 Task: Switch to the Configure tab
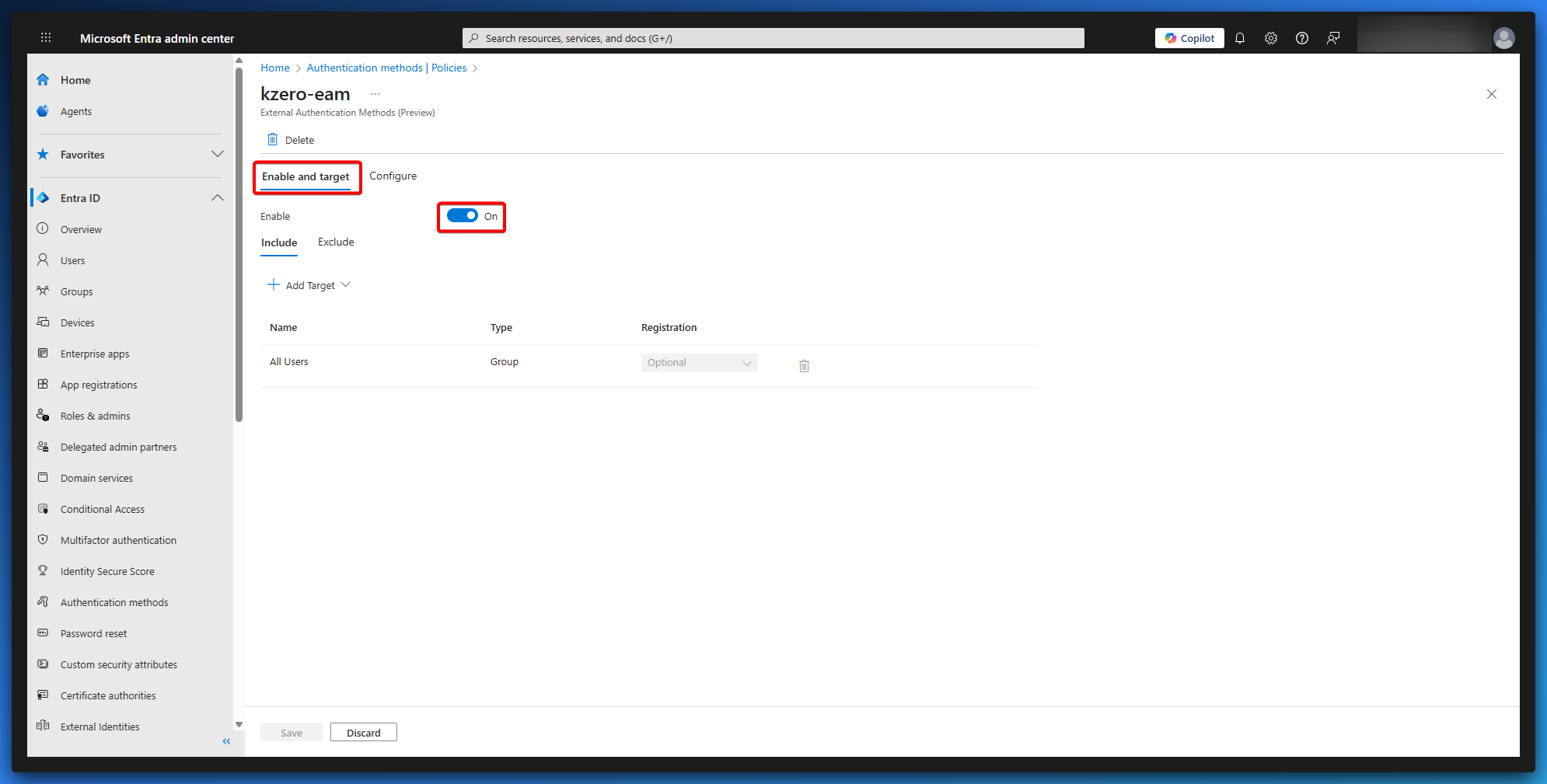click(393, 176)
